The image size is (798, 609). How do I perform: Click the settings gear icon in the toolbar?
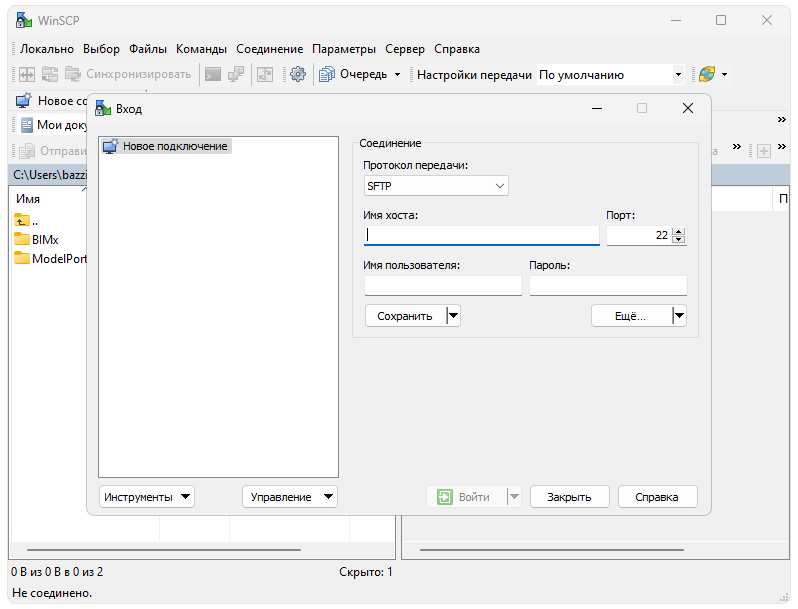click(x=297, y=74)
